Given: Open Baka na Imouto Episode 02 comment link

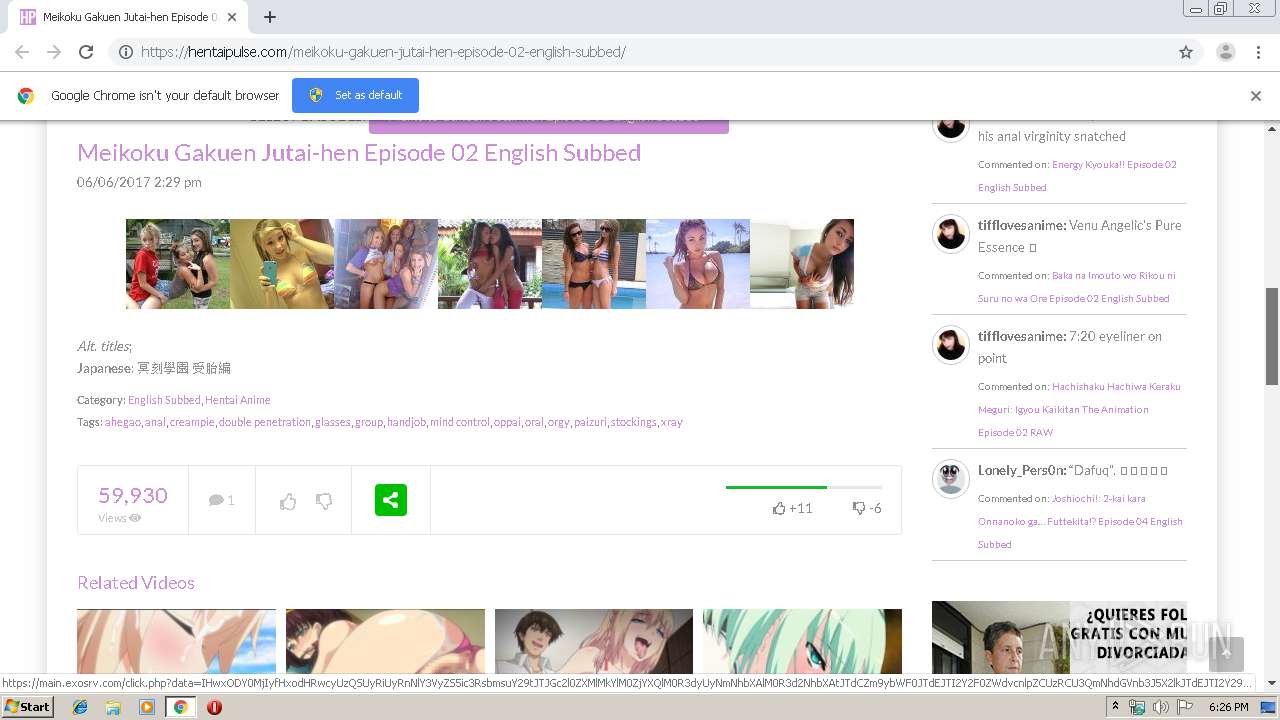Looking at the screenshot, I should click(x=1077, y=287).
